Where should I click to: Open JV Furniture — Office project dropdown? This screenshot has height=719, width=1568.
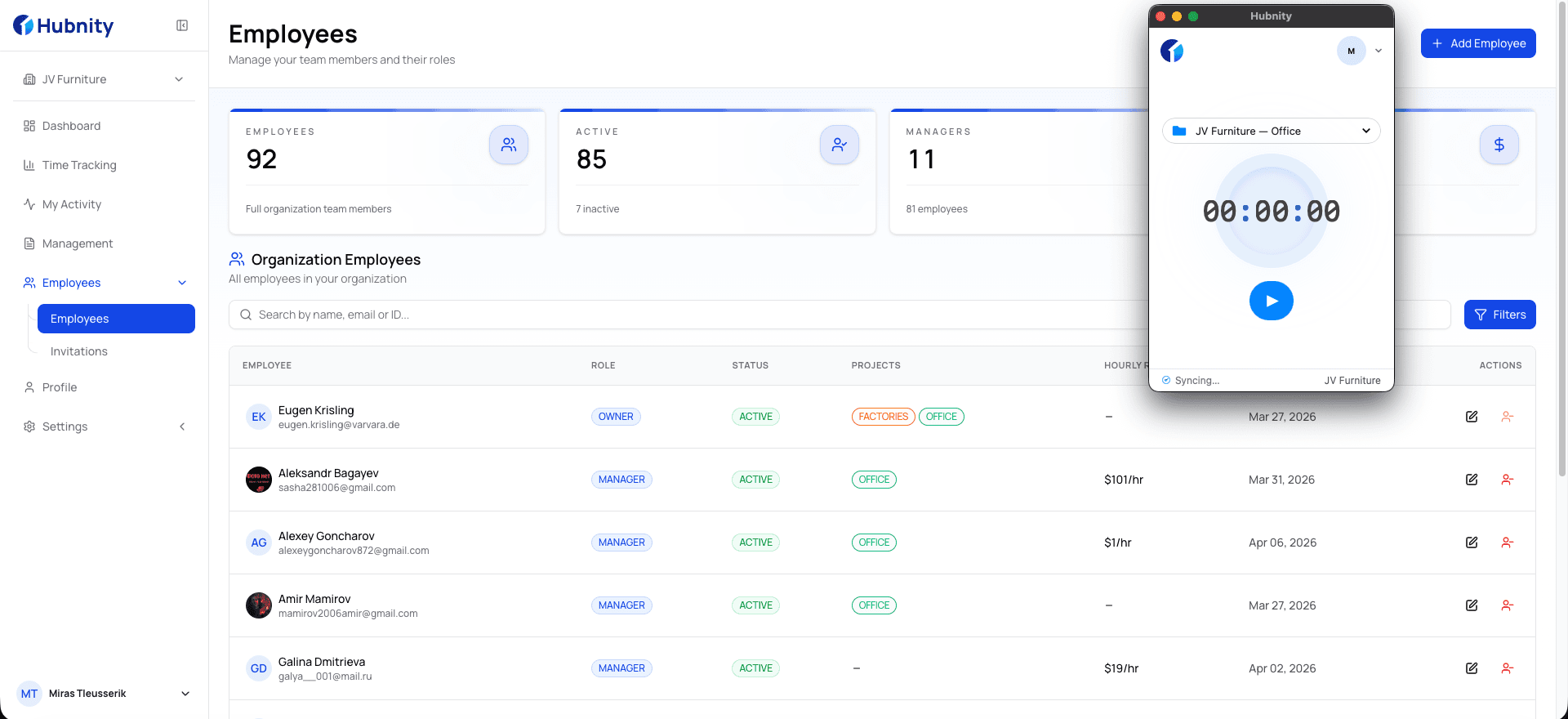1272,131
